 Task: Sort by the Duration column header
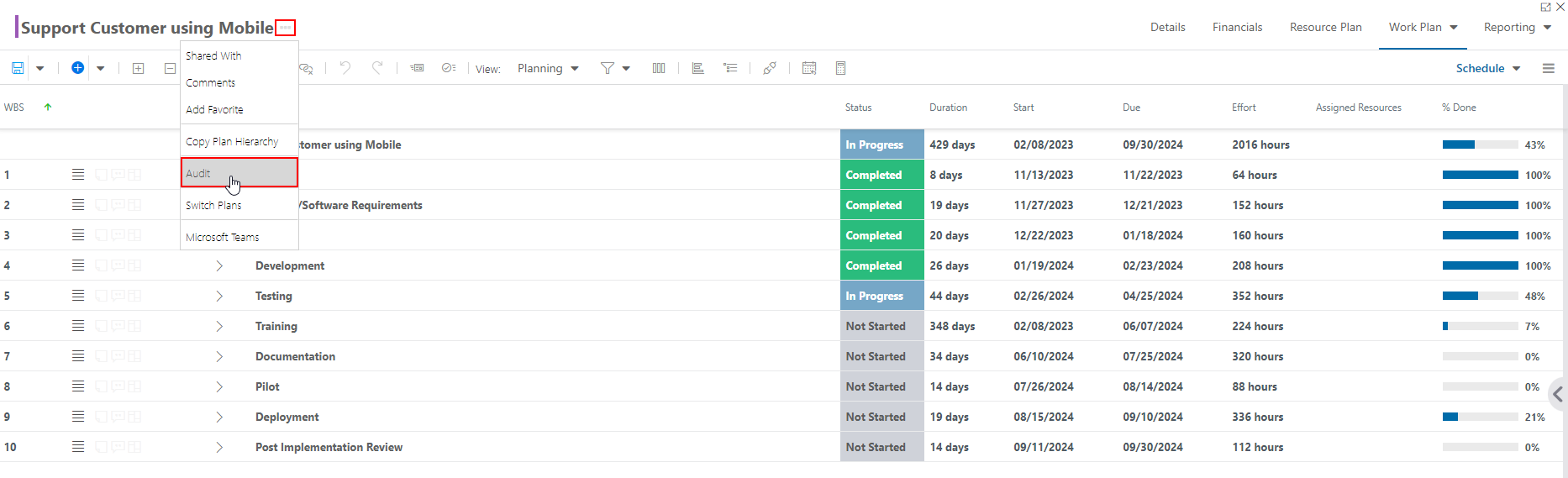[x=948, y=108]
